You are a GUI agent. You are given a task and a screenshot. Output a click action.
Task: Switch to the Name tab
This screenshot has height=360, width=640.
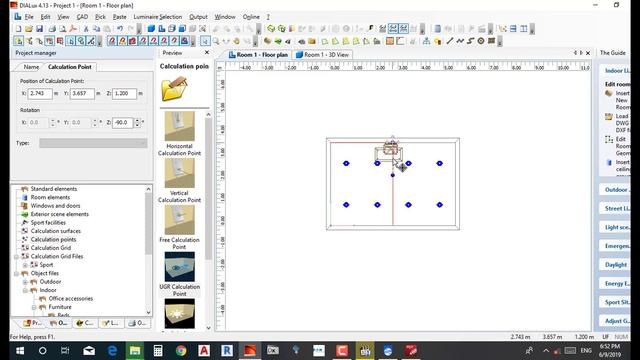31,67
